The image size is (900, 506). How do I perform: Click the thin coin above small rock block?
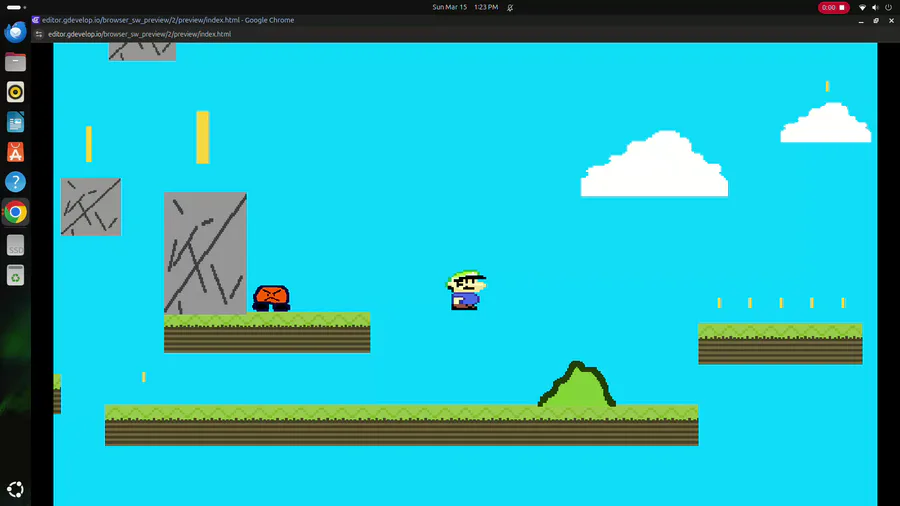89,143
